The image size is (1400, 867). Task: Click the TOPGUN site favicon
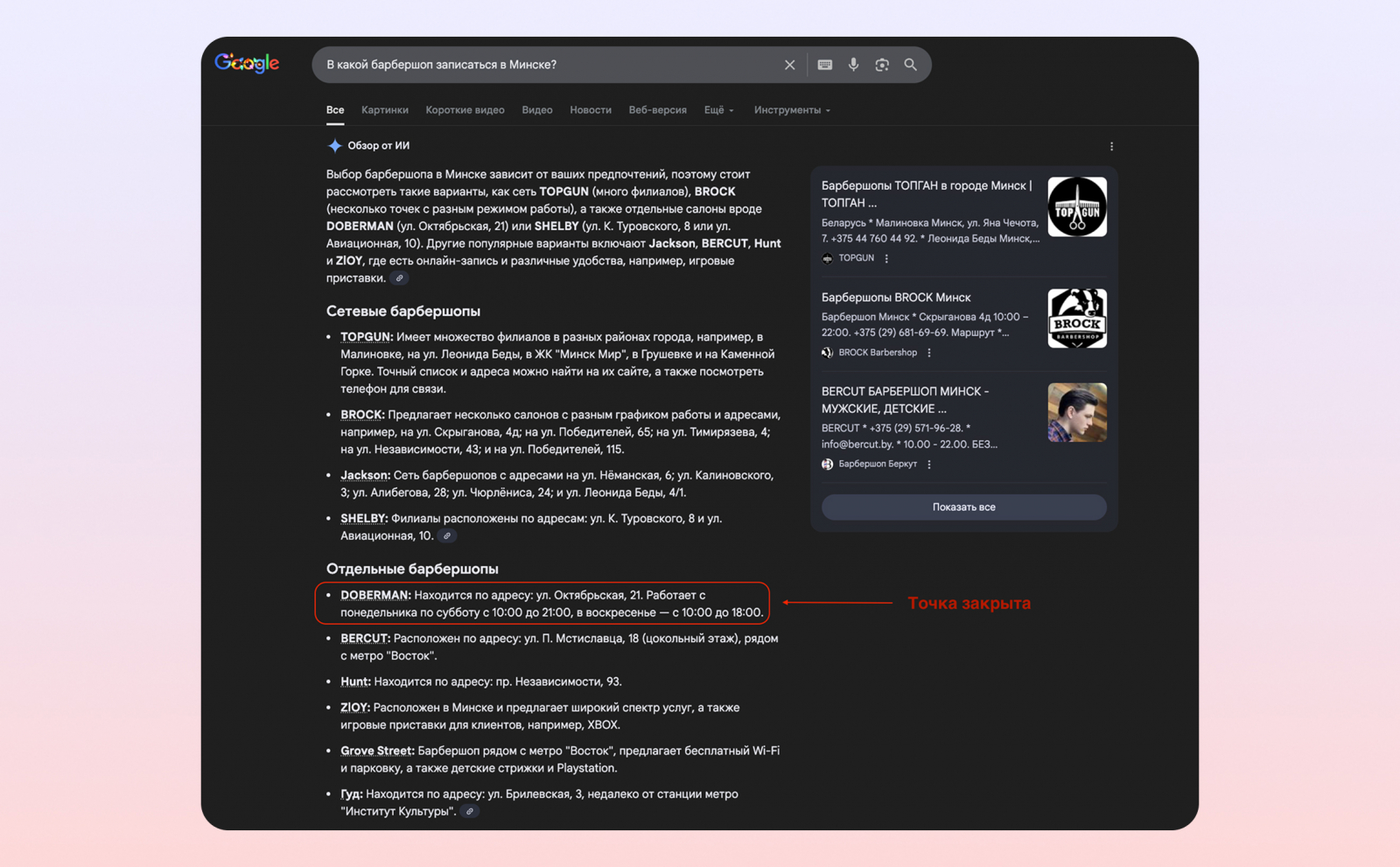click(x=827, y=258)
